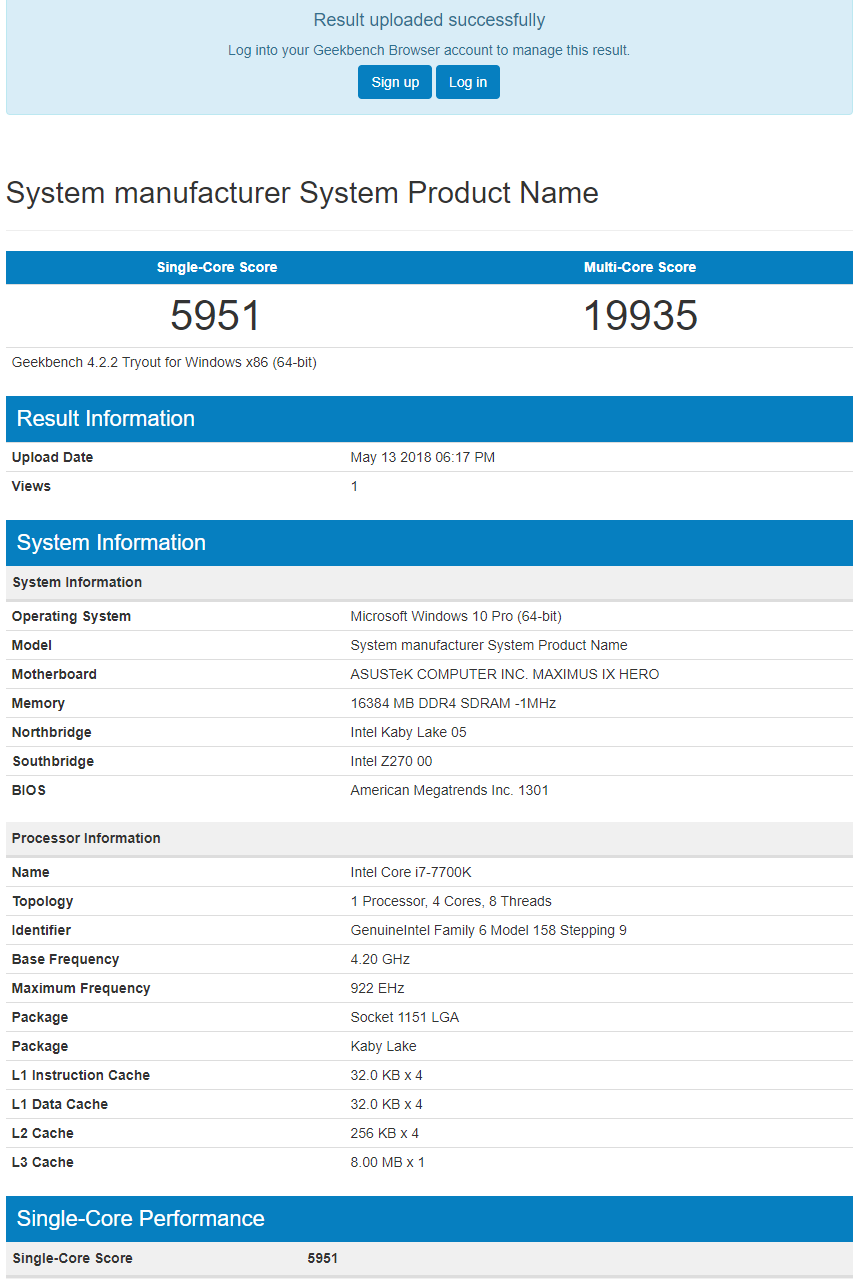Click the Single-Core Score column header
Viewport: 856px width, 1279px height.
pos(217,267)
